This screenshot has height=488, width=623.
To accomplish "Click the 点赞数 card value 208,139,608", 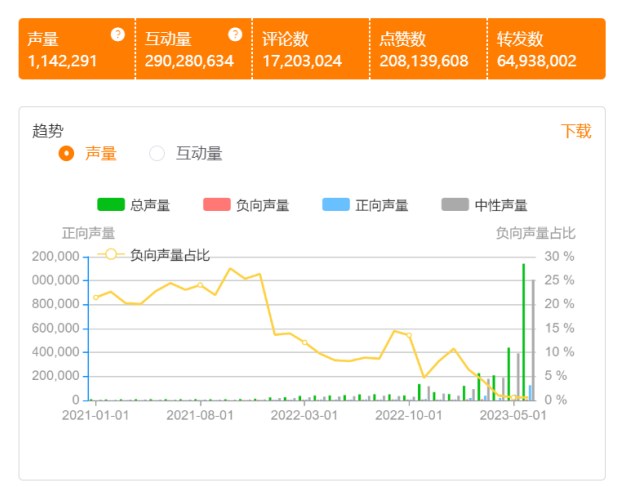I will point(424,61).
